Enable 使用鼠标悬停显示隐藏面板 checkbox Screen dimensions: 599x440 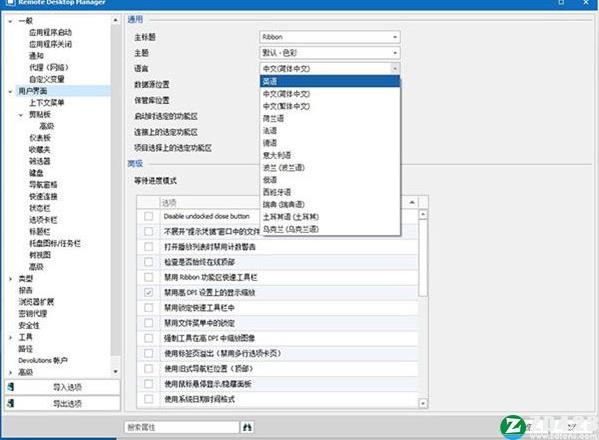[149, 384]
